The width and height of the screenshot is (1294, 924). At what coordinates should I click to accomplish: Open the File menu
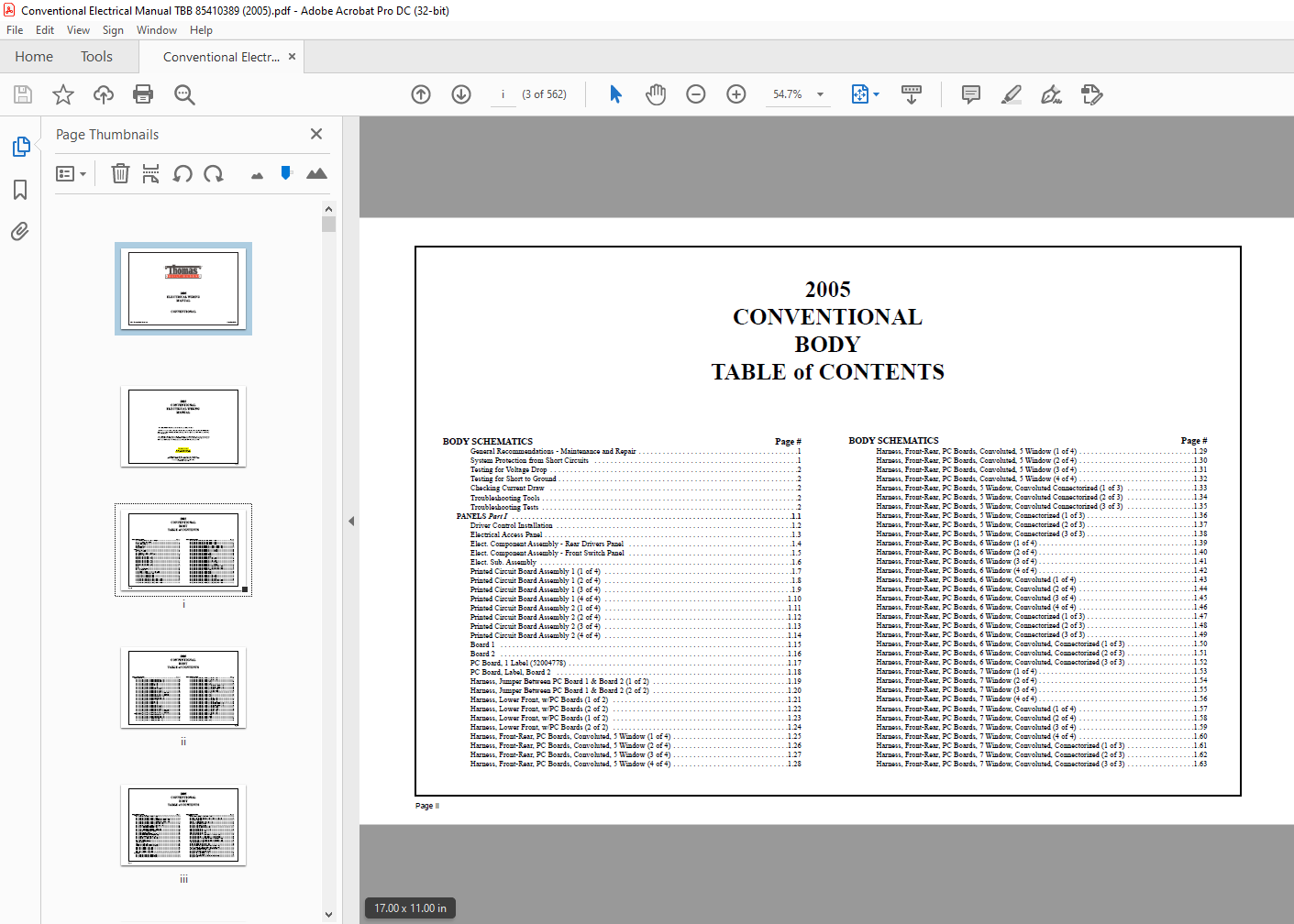pyautogui.click(x=15, y=30)
